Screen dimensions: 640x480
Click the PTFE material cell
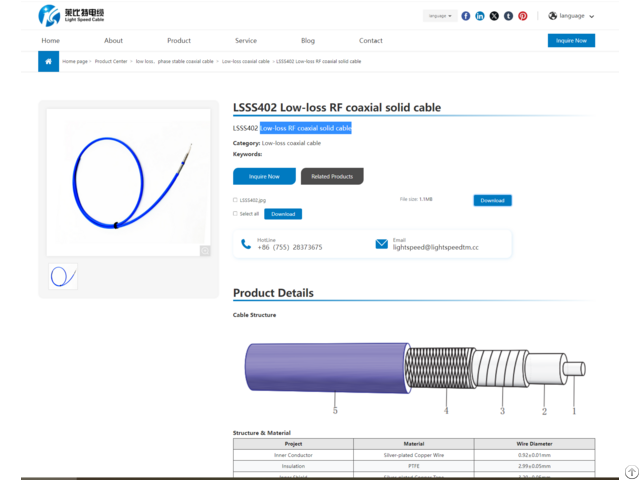point(413,466)
